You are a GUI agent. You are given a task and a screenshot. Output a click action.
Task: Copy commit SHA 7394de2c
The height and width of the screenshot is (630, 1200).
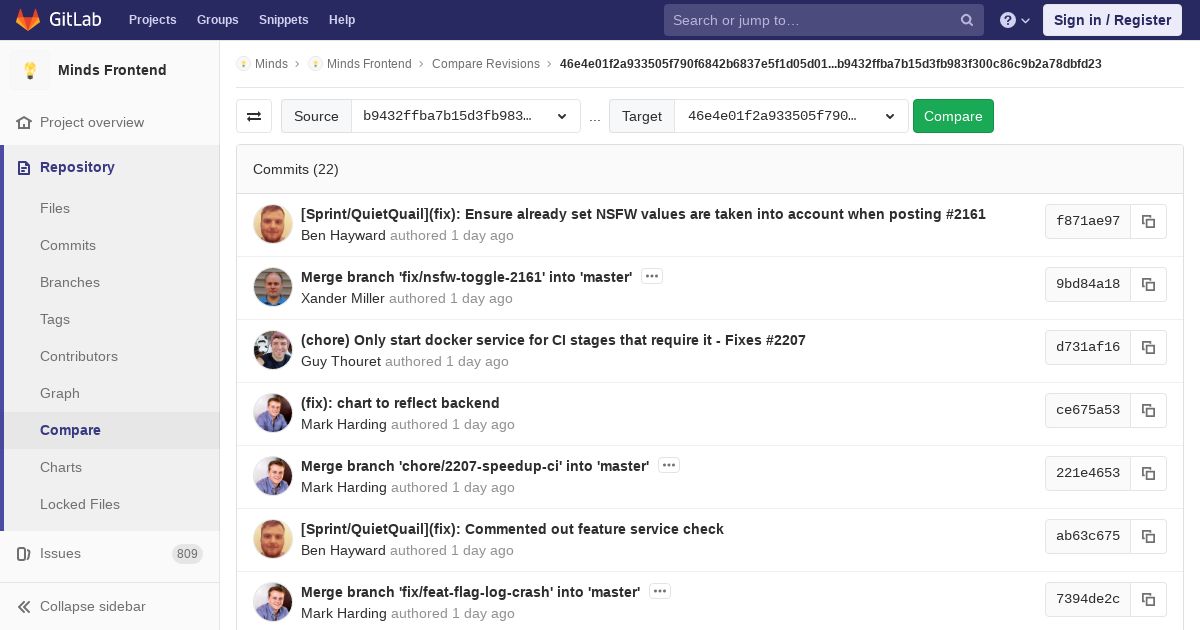[x=1148, y=599]
